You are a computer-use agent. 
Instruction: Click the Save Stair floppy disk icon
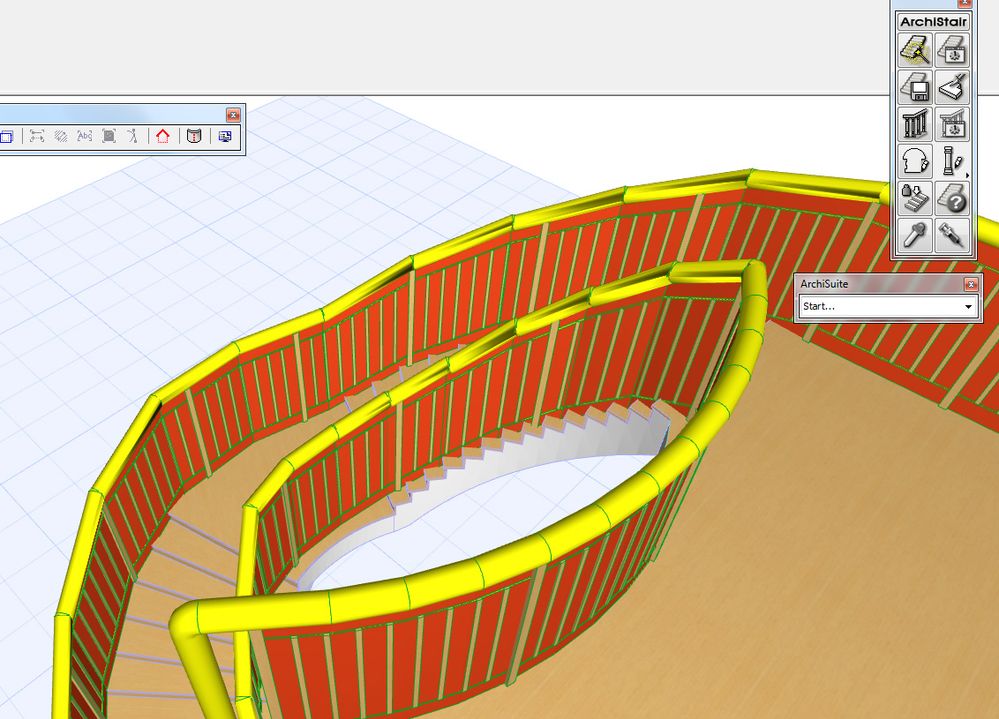914,85
